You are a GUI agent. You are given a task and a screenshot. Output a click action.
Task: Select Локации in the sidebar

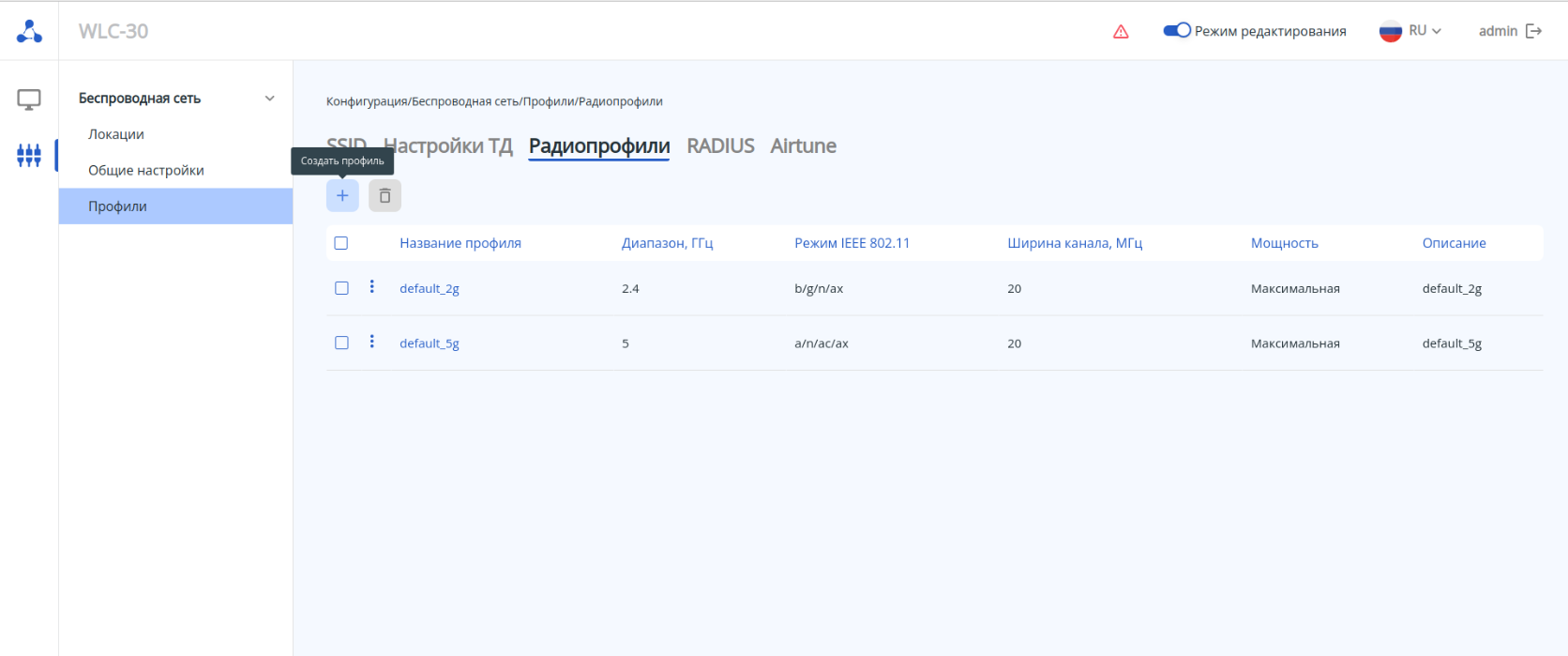(x=116, y=134)
